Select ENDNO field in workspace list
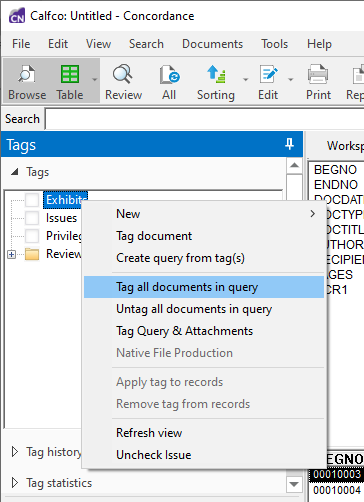 (x=336, y=185)
